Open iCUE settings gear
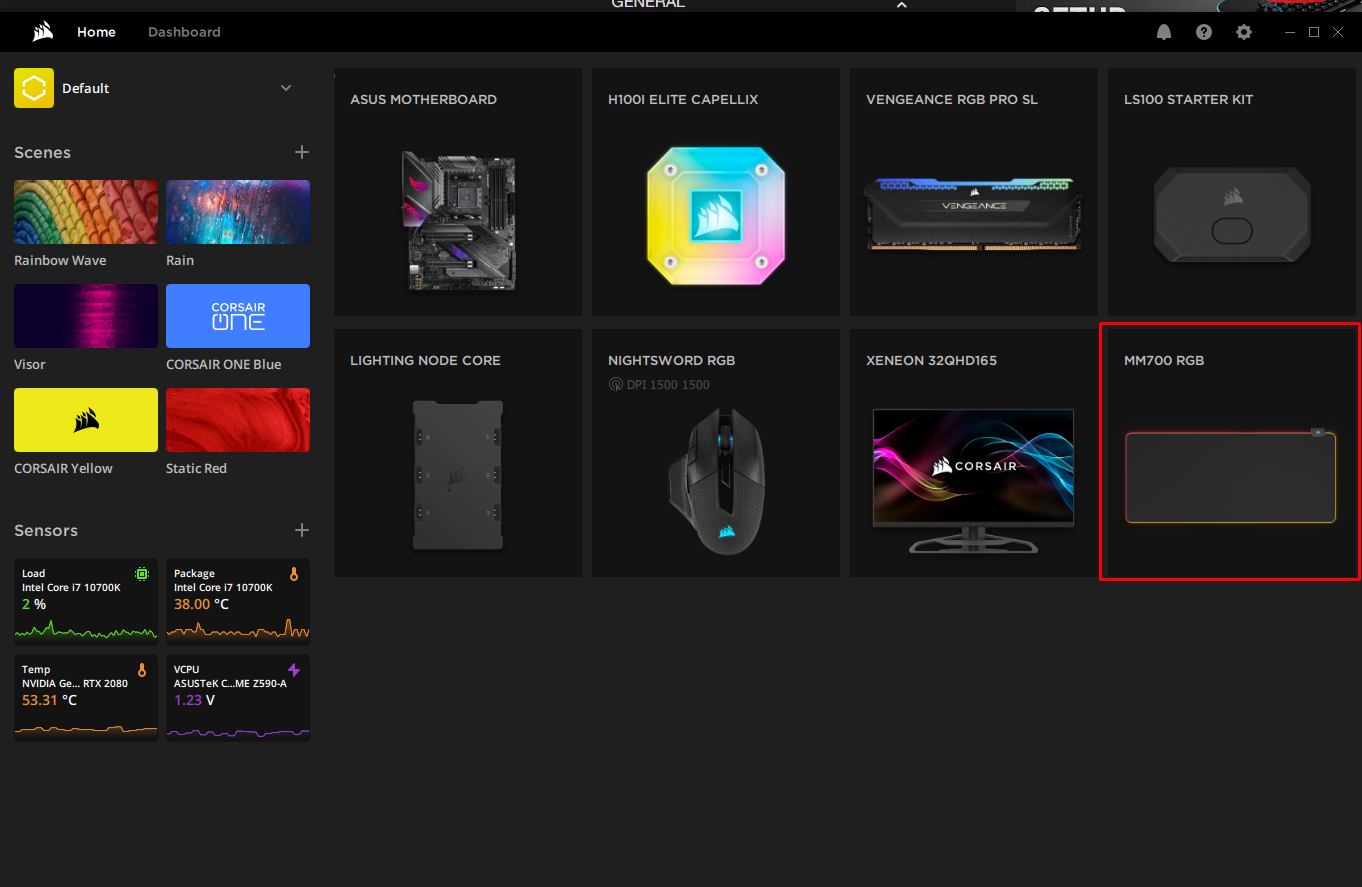Viewport: 1362px width, 887px height. point(1243,31)
